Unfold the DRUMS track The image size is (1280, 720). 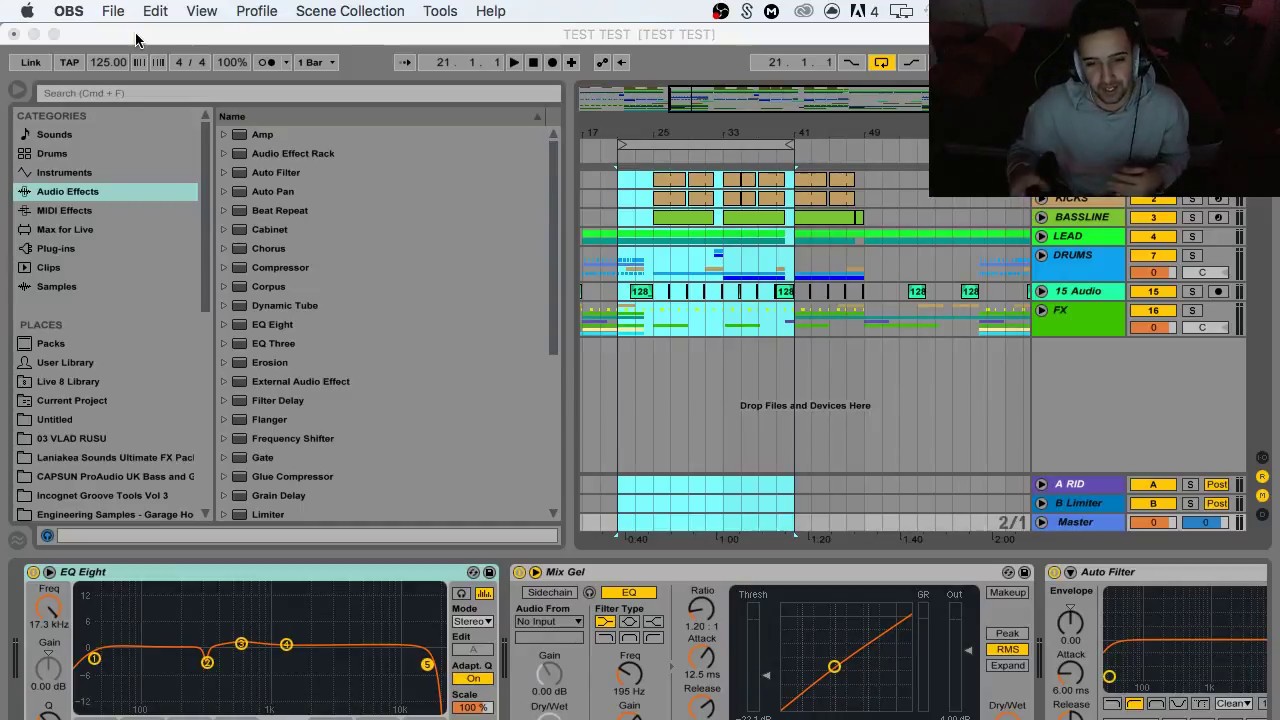point(1041,255)
